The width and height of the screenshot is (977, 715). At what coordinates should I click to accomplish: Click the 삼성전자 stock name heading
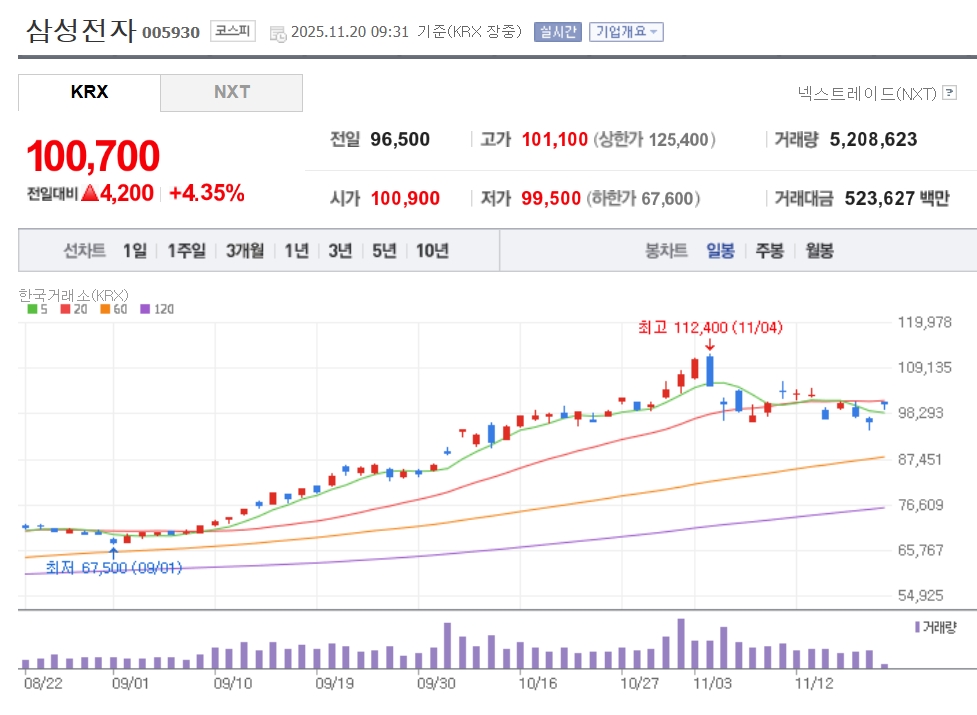[80, 30]
